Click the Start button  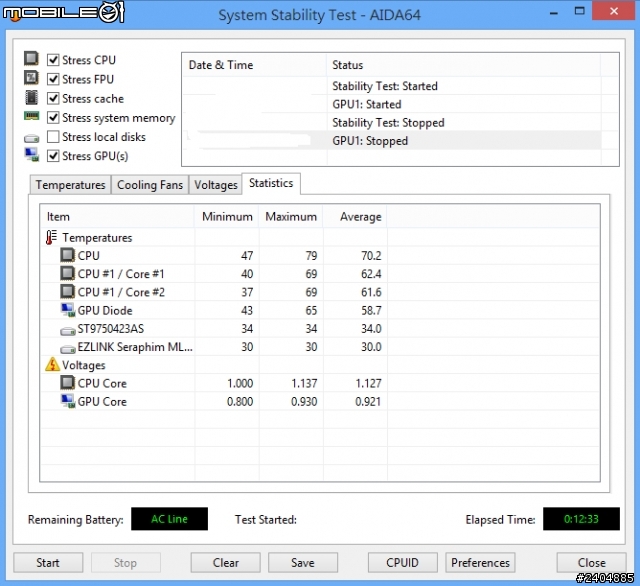click(x=48, y=563)
